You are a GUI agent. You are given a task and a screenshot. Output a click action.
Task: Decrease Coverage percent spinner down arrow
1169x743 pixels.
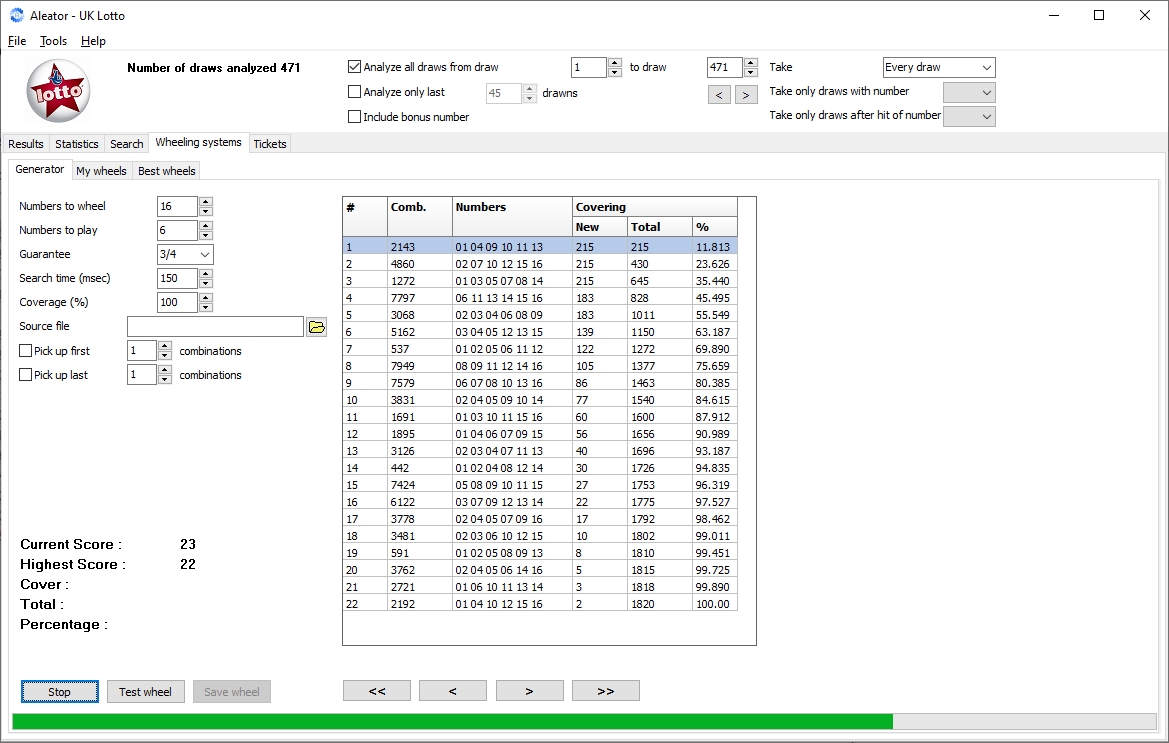(x=207, y=307)
